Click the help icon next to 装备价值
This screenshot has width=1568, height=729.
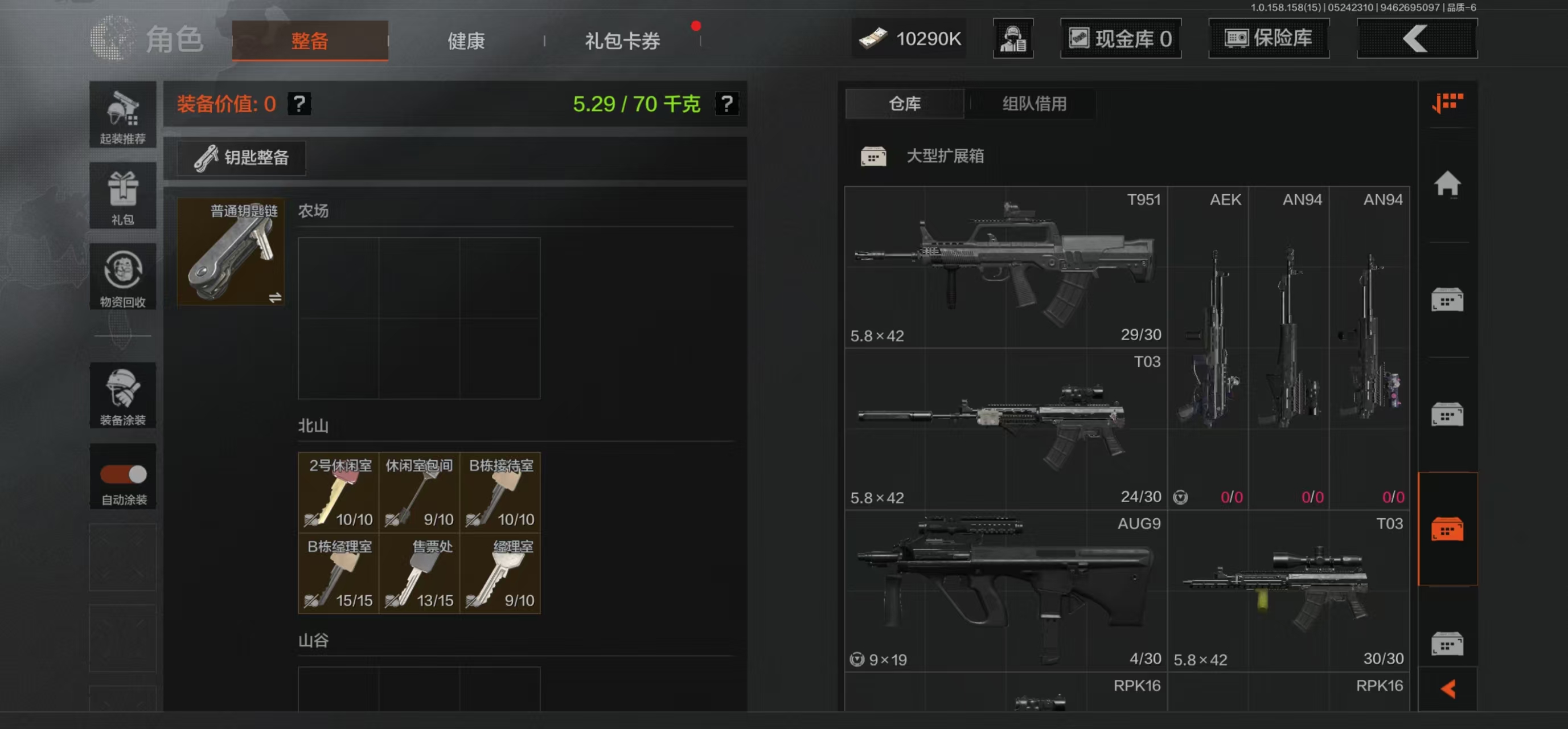click(299, 104)
